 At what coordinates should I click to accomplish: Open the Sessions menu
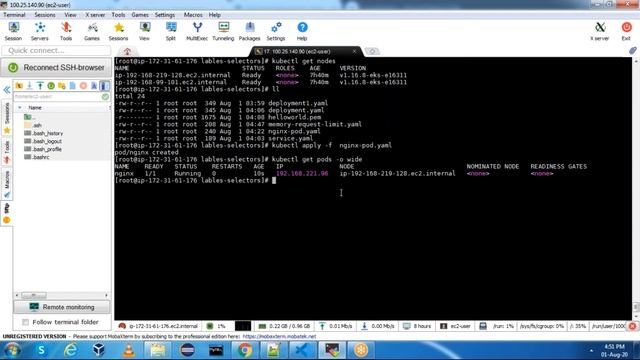point(45,15)
